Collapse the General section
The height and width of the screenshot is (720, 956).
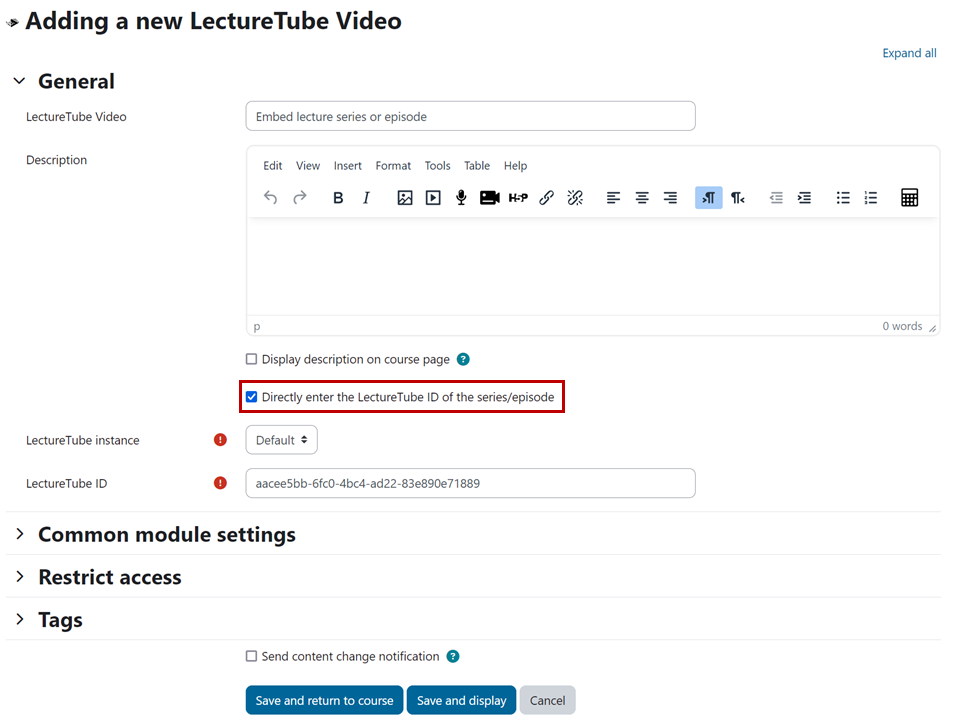[20, 80]
